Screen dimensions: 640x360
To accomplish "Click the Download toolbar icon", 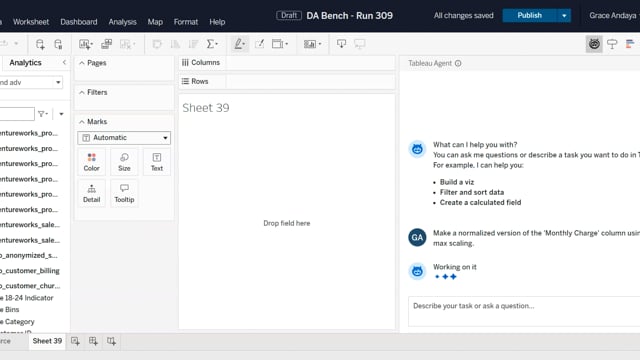I will [x=342, y=44].
